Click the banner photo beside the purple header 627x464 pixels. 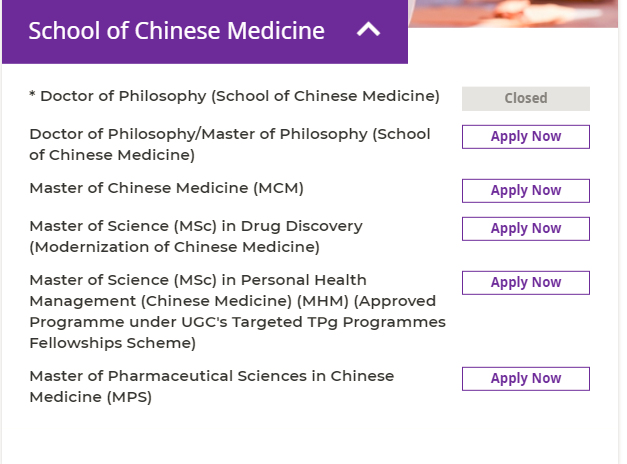click(x=513, y=14)
